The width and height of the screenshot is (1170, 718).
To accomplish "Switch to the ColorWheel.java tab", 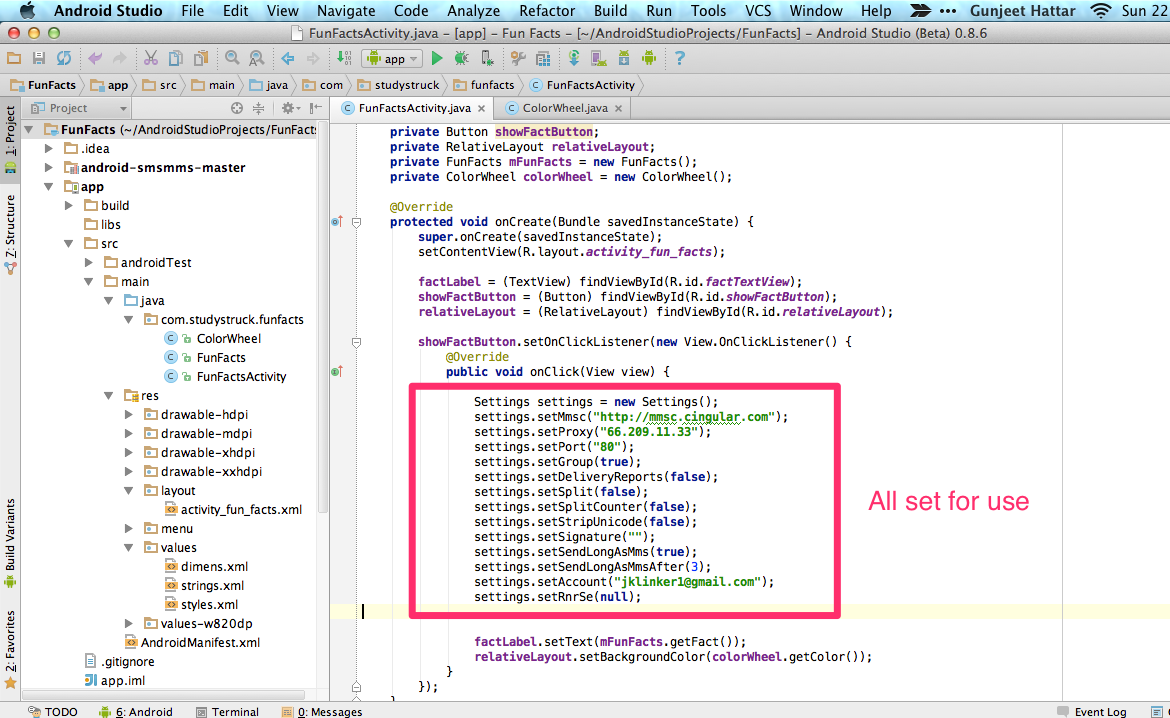I will pyautogui.click(x=564, y=108).
